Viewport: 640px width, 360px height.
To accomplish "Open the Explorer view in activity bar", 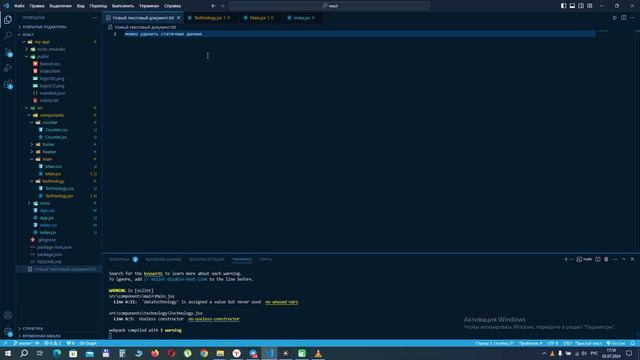I will coord(8,19).
